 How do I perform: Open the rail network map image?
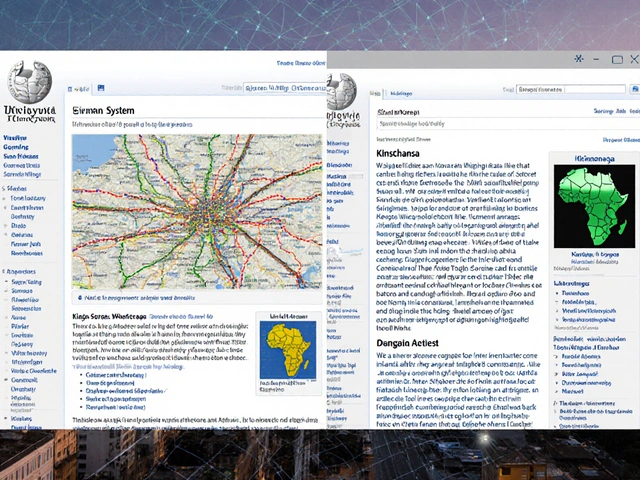coord(197,211)
